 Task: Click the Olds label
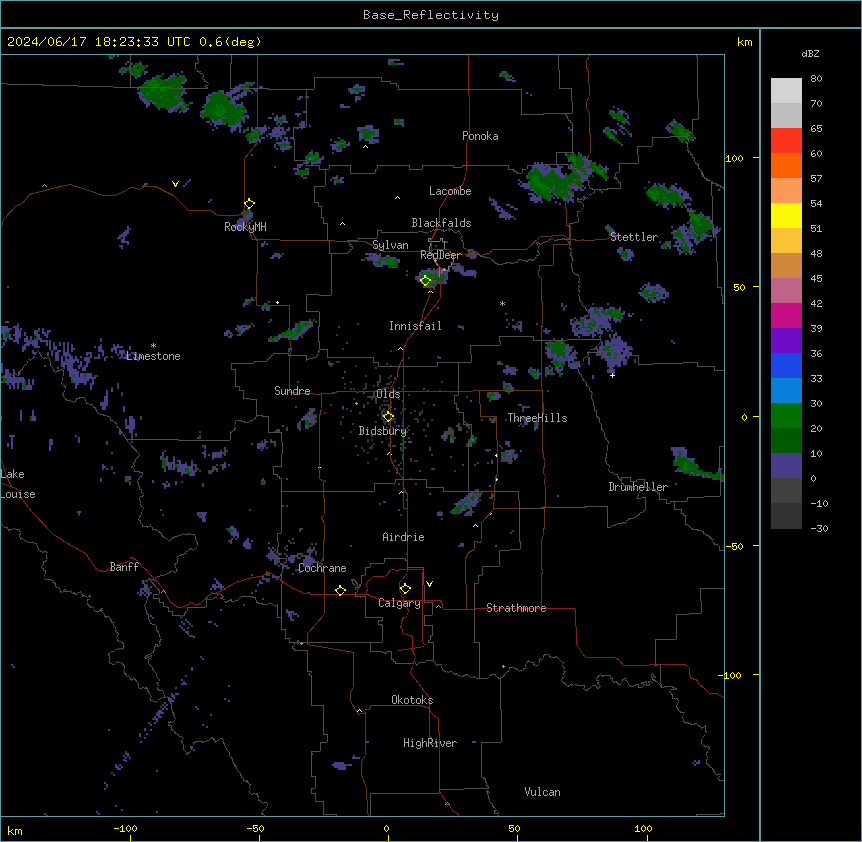coord(388,394)
